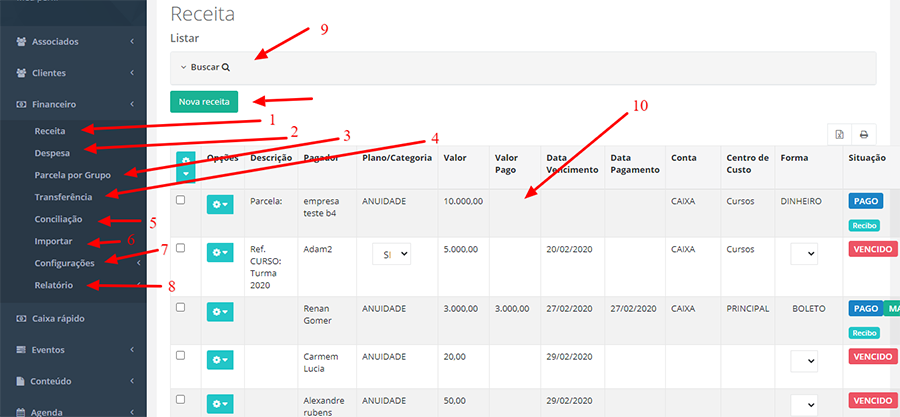Open options gear for Renan Gomer row
This screenshot has height=417, width=900.
219,312
